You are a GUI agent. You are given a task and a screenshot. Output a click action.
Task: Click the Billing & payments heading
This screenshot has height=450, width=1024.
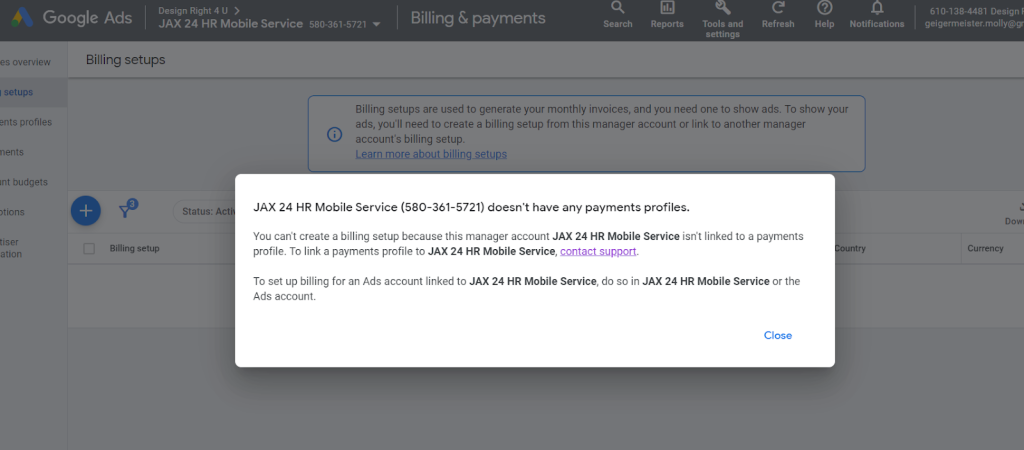478,18
